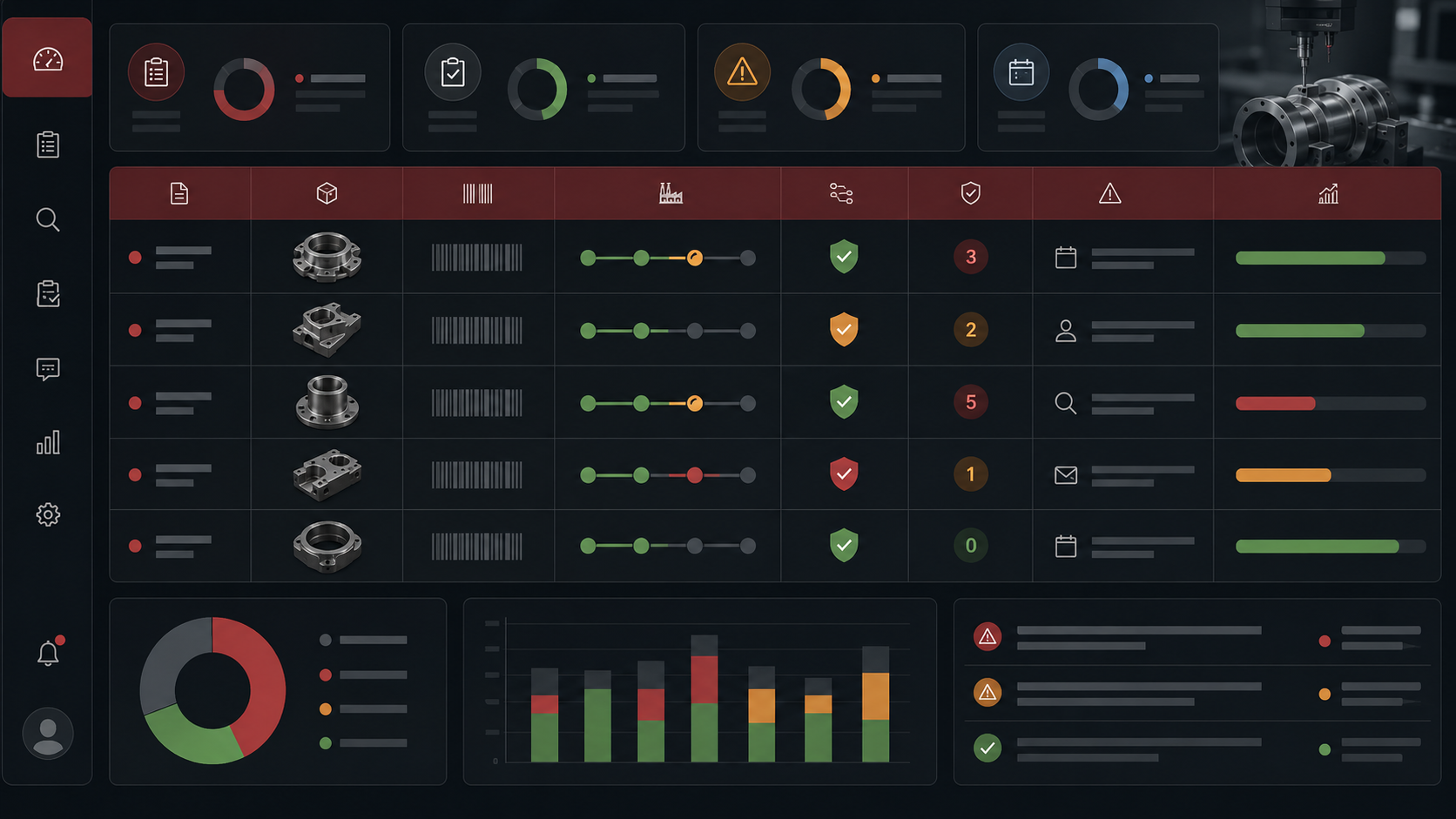1456x819 pixels.
Task: Click the red shield in fourth row
Action: [x=844, y=474]
